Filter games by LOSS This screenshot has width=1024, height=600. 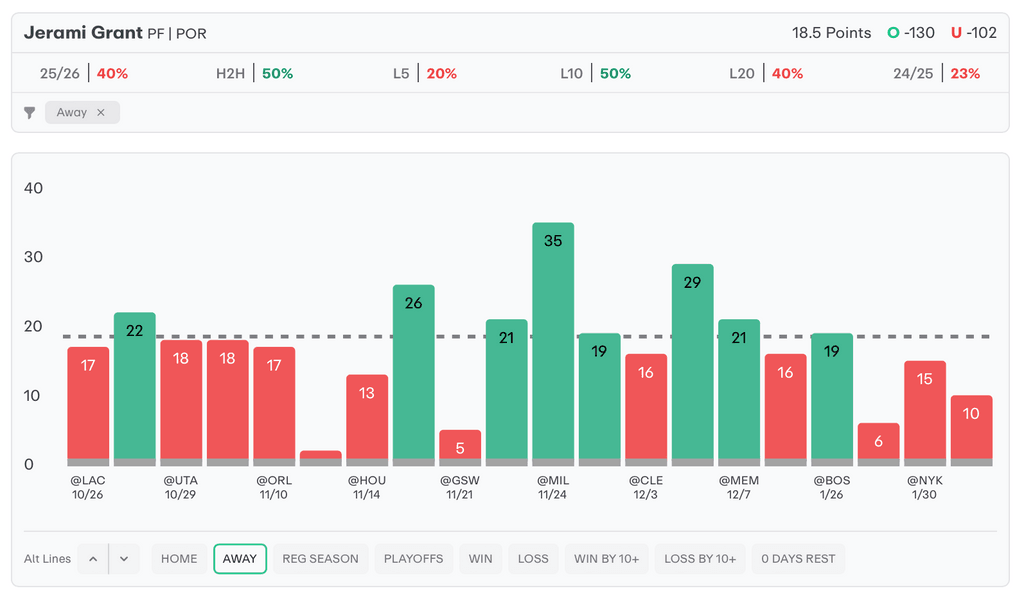pos(533,559)
